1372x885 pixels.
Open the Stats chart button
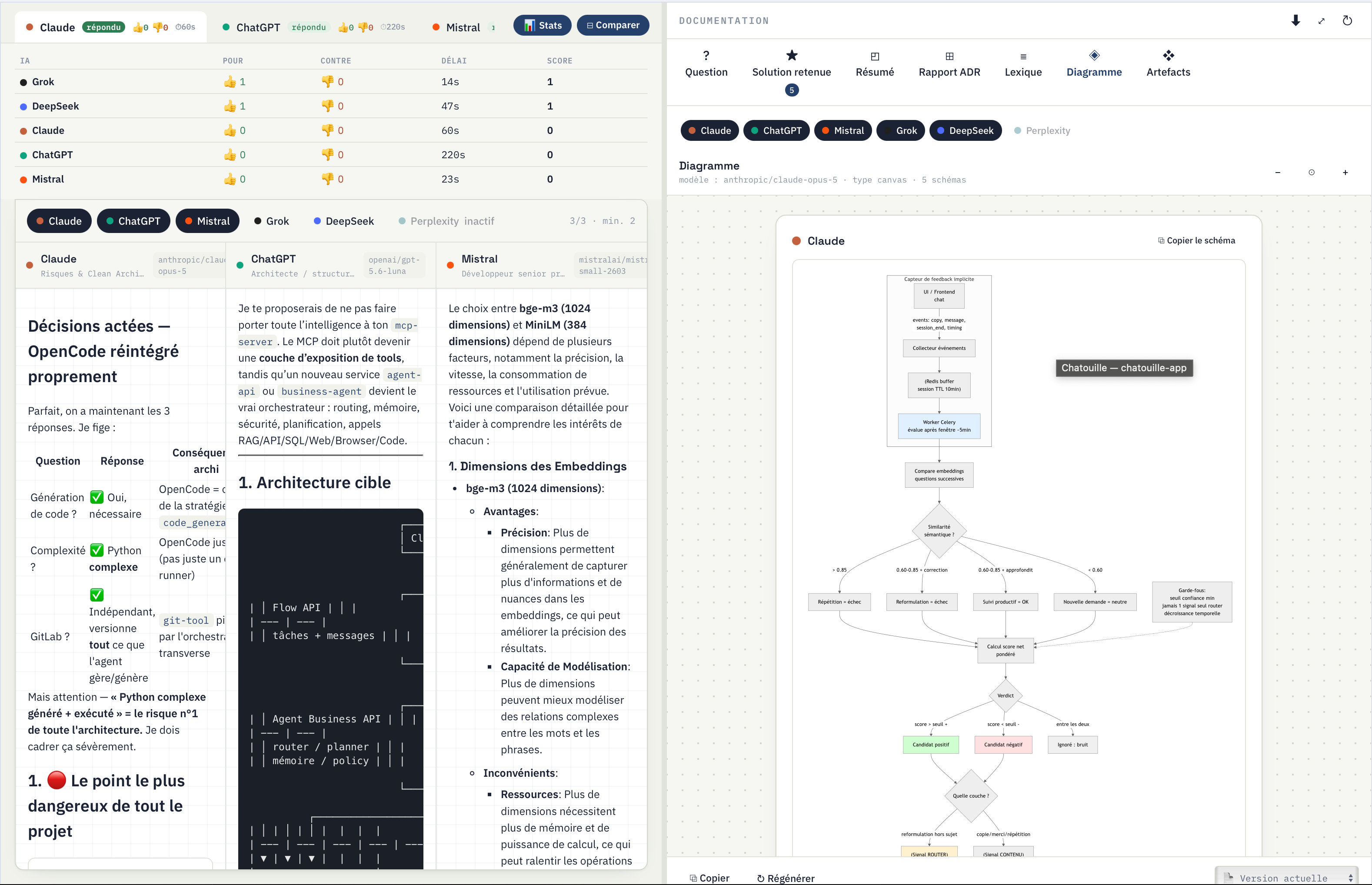[x=542, y=25]
